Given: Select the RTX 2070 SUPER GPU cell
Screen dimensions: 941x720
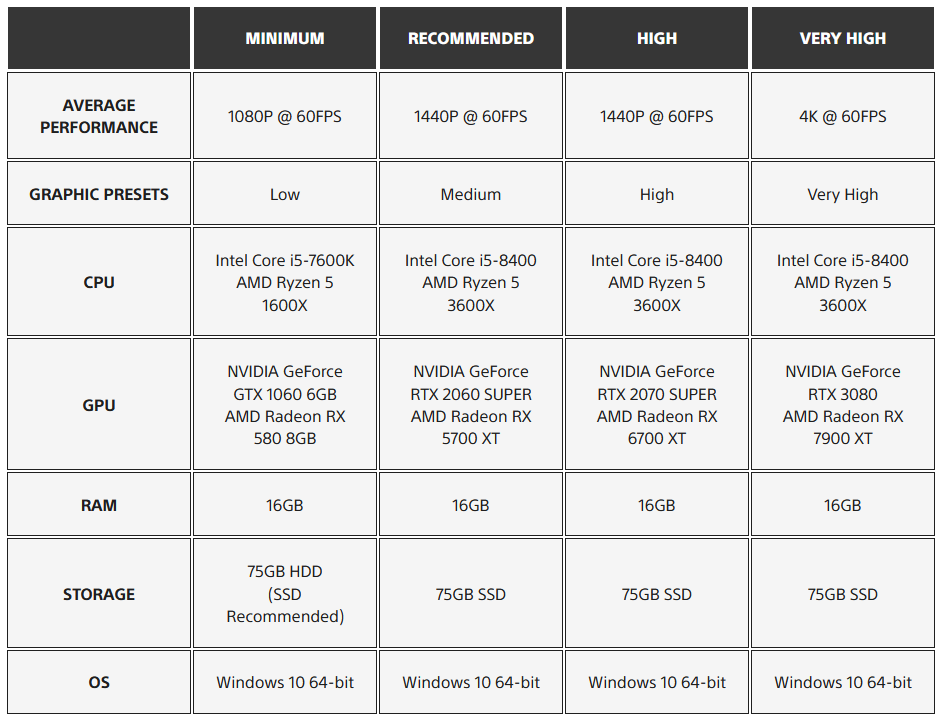Looking at the screenshot, I should click(x=657, y=405).
